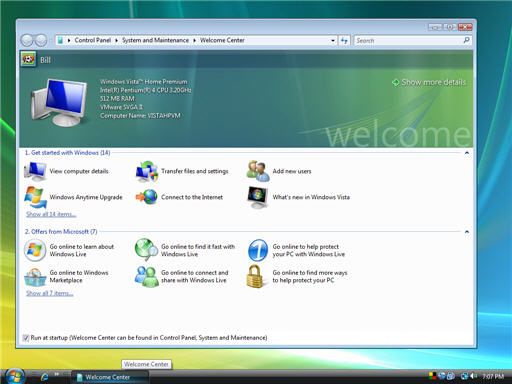
Task: Expand the arrow after Control Panel breadcrumb
Action: [x=117, y=40]
